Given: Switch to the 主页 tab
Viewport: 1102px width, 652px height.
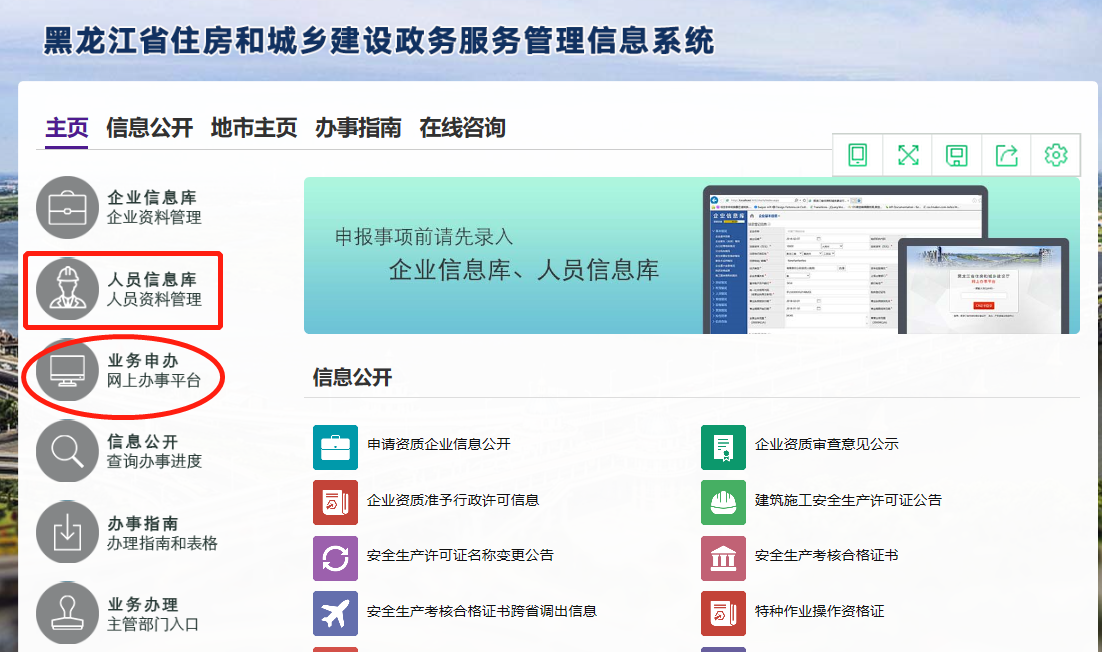Looking at the screenshot, I should click(67, 128).
